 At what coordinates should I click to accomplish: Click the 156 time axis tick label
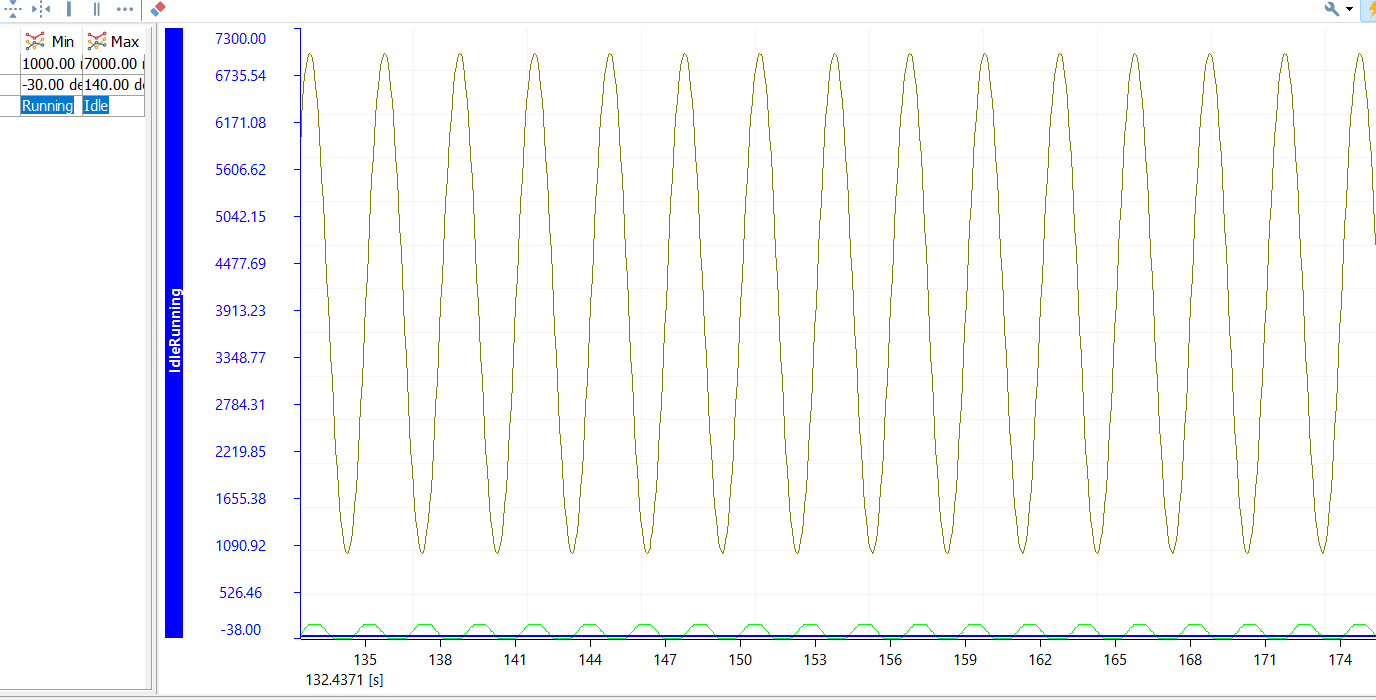click(890, 660)
